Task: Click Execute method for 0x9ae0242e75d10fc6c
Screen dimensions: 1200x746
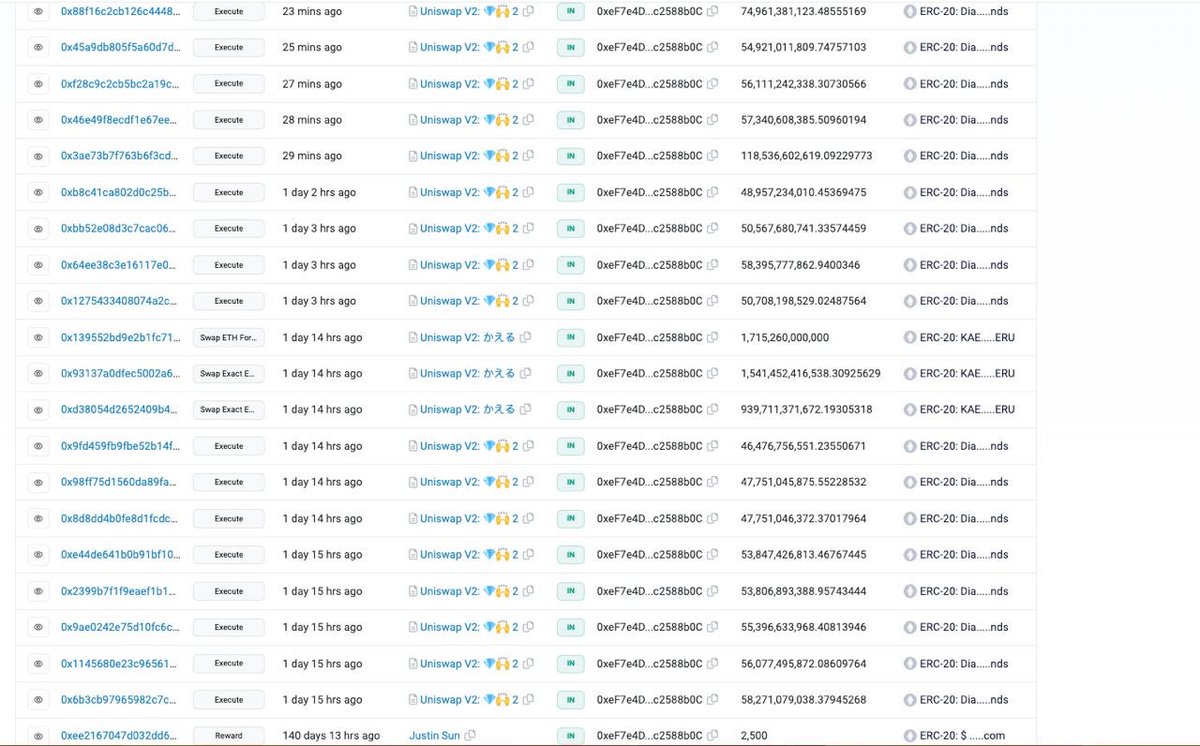Action: coord(228,627)
